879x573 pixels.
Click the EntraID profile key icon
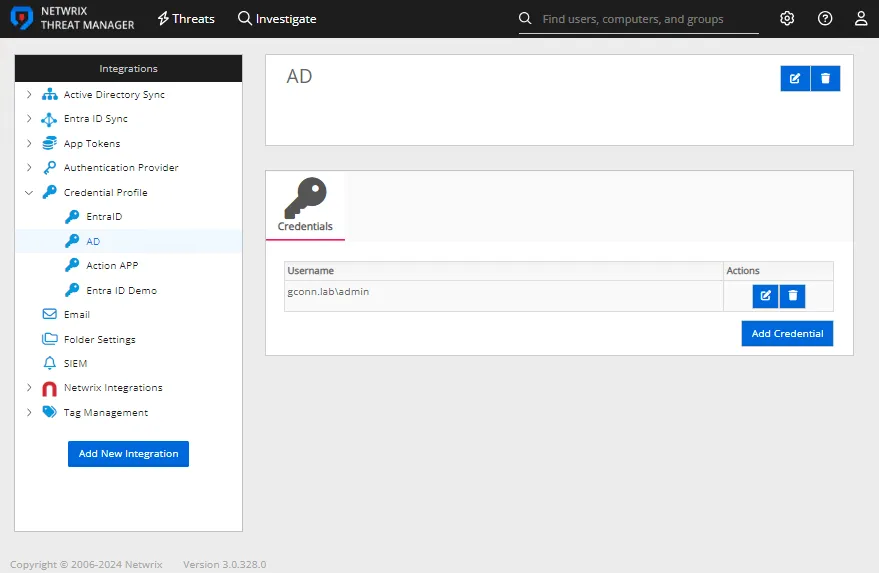tap(72, 216)
